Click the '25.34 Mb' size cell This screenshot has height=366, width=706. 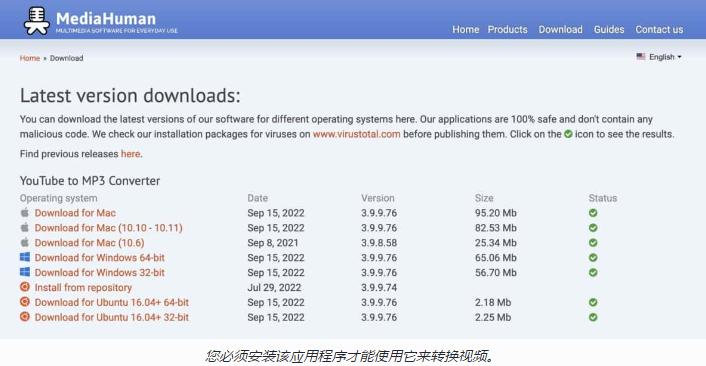coord(496,243)
